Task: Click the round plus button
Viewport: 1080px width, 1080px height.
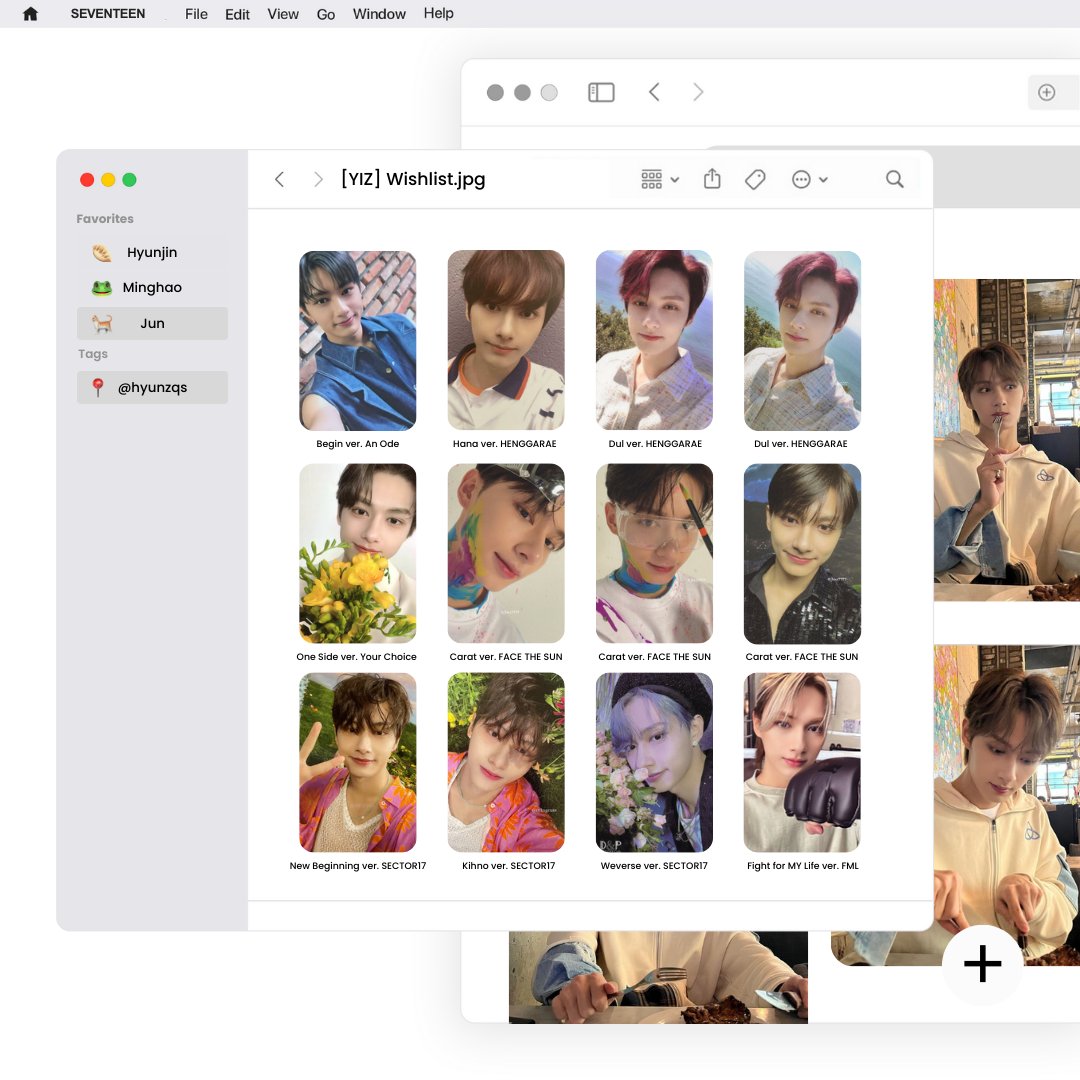Action: point(983,964)
